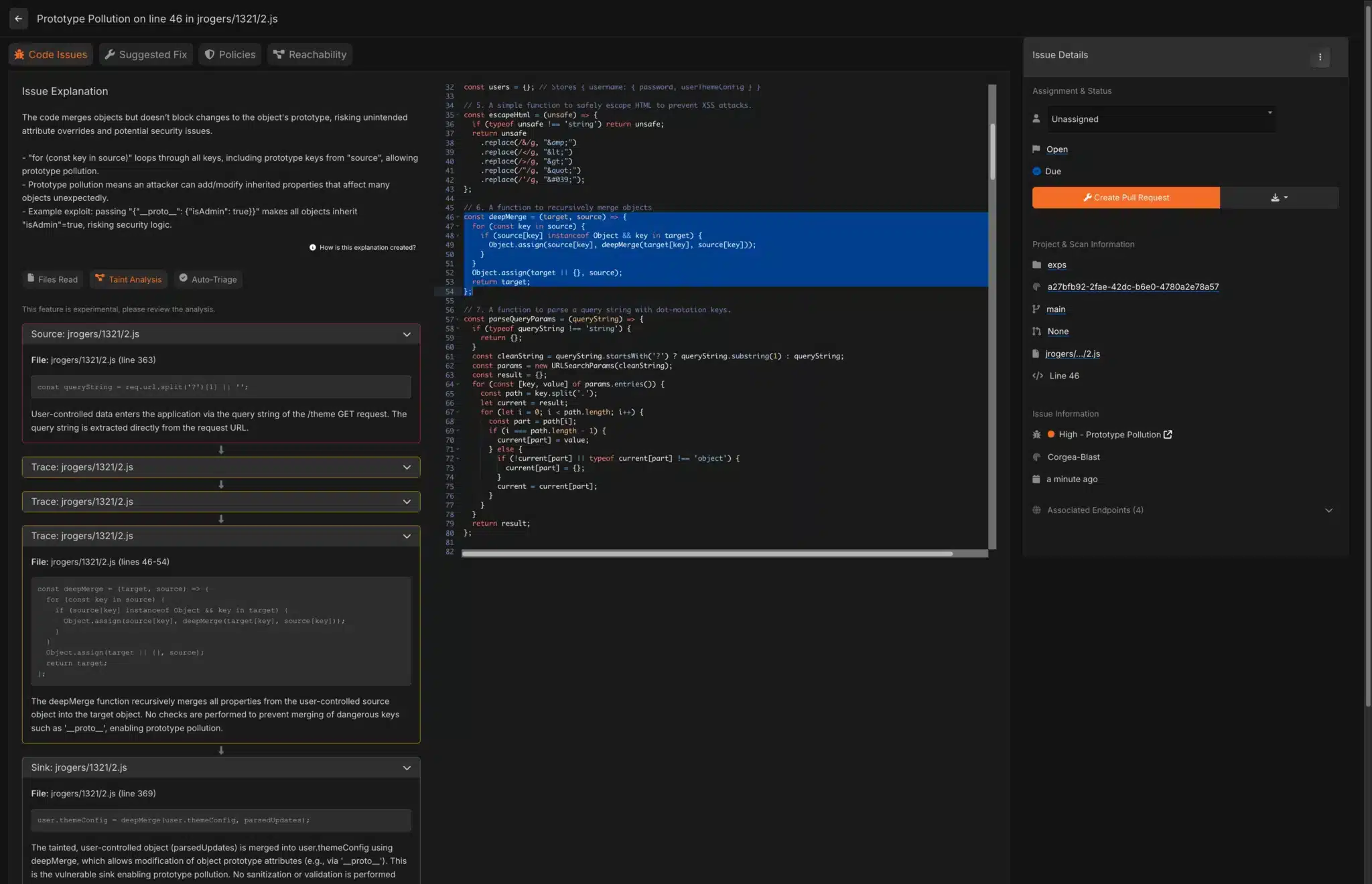Click the 'a minute ago' timestamp
Viewport: 1372px width, 884px height.
(x=1072, y=480)
